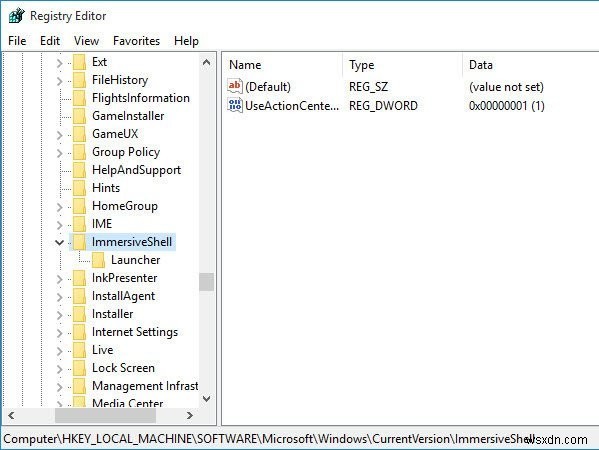The height and width of the screenshot is (450, 599).
Task: Click the REG_SZ type cell
Action: (x=368, y=87)
